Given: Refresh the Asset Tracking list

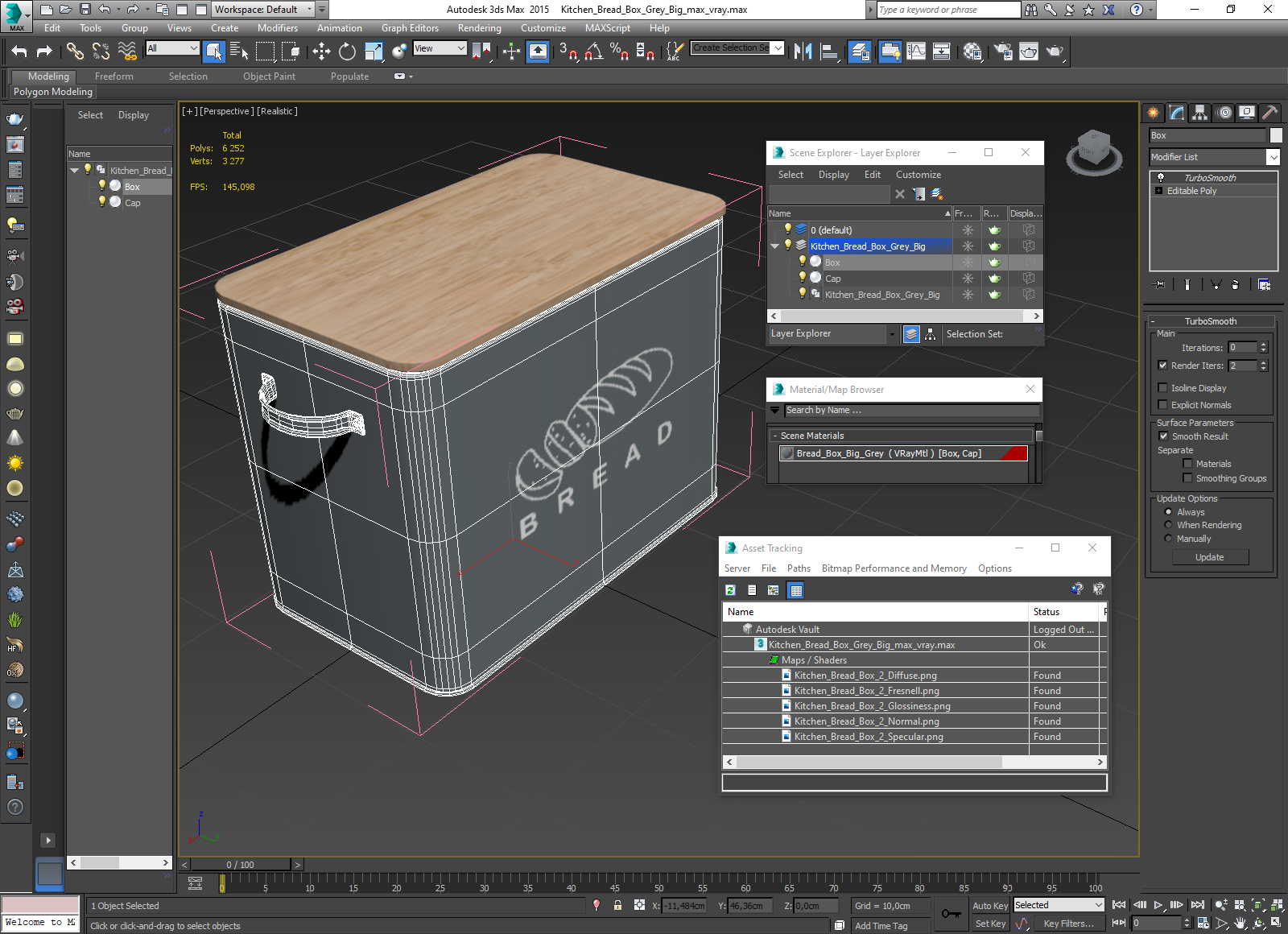Looking at the screenshot, I should (x=730, y=590).
